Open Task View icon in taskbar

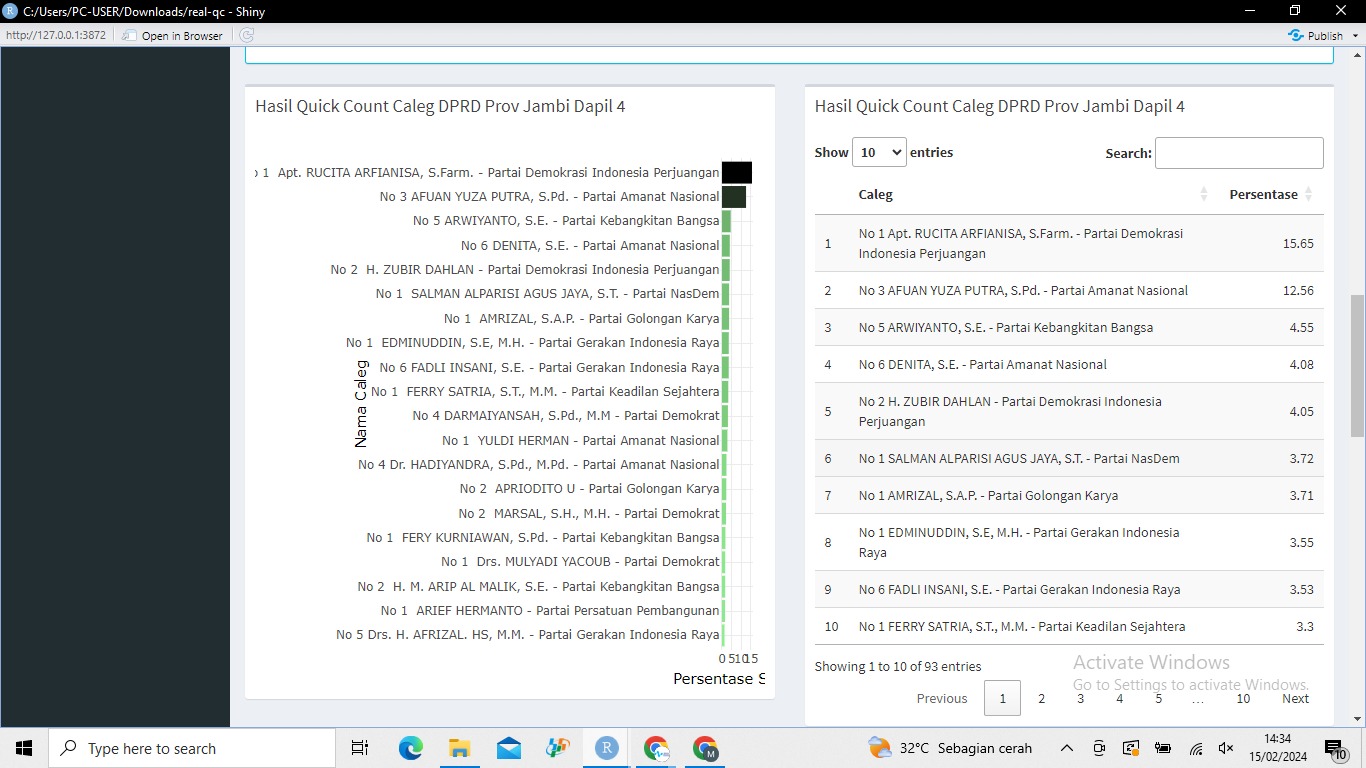(x=360, y=748)
